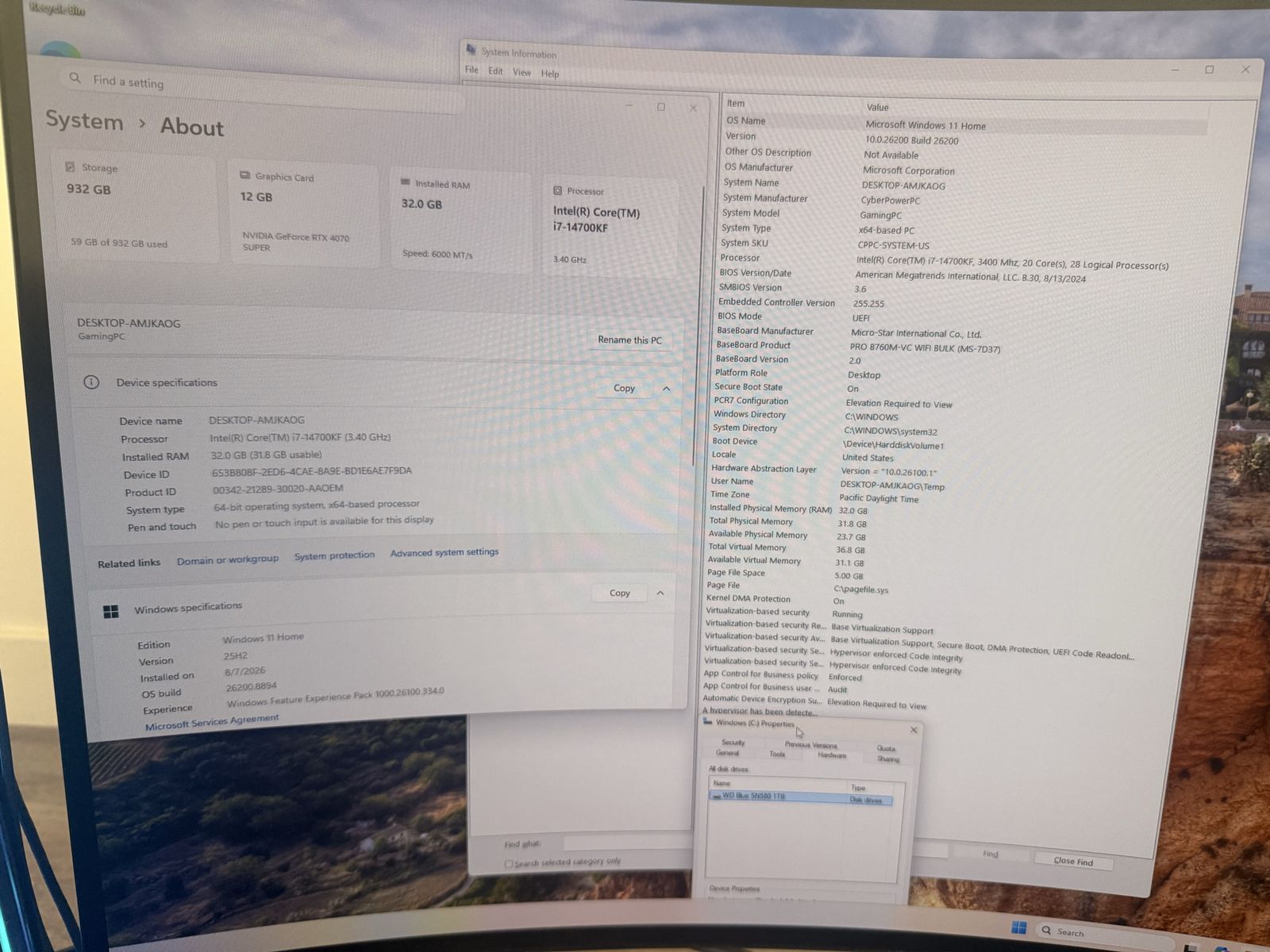Image resolution: width=1270 pixels, height=952 pixels.
Task: Click the Version value 25H2 in Settings
Action: tap(236, 656)
